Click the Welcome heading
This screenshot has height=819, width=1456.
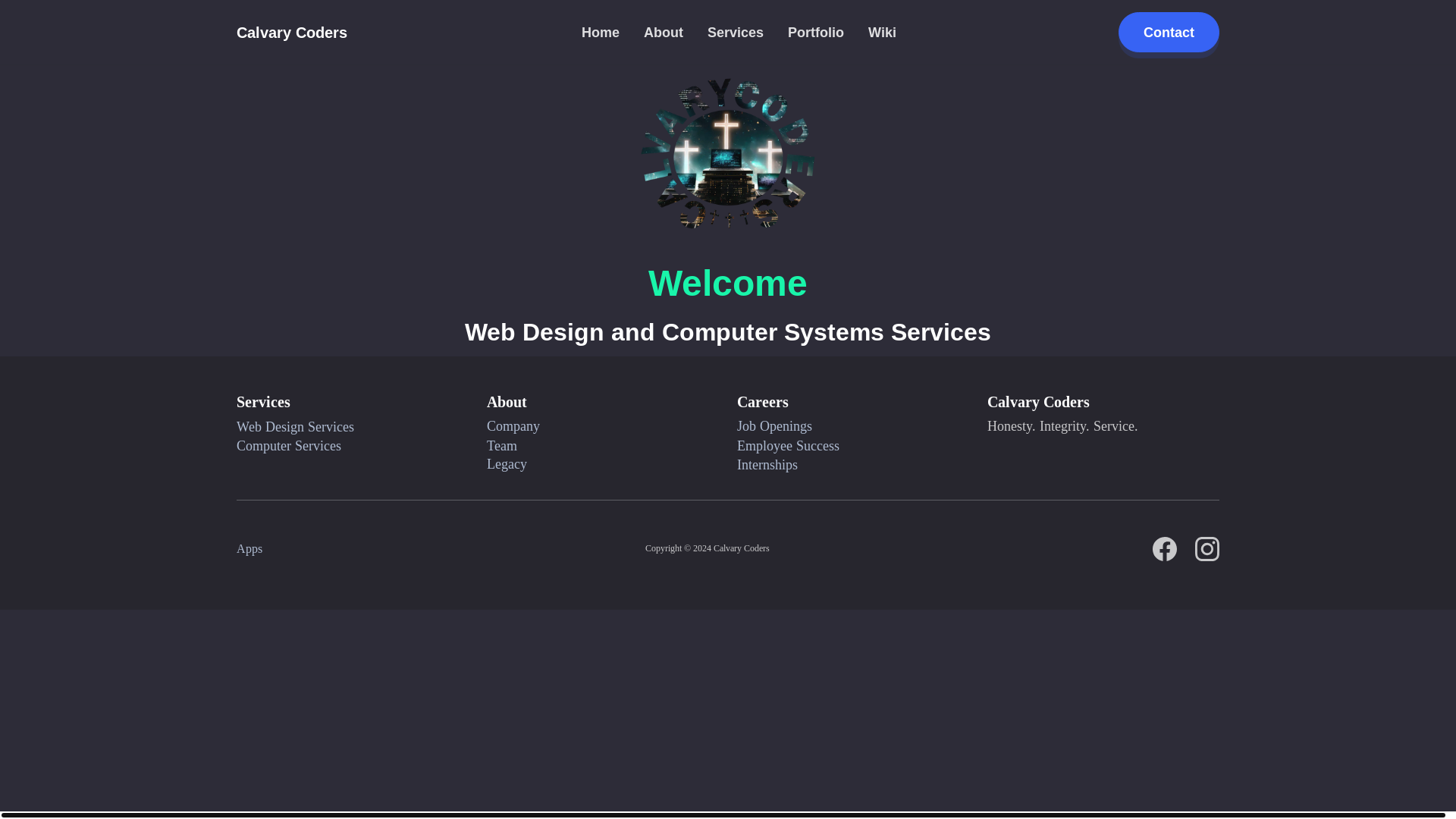[x=728, y=283]
